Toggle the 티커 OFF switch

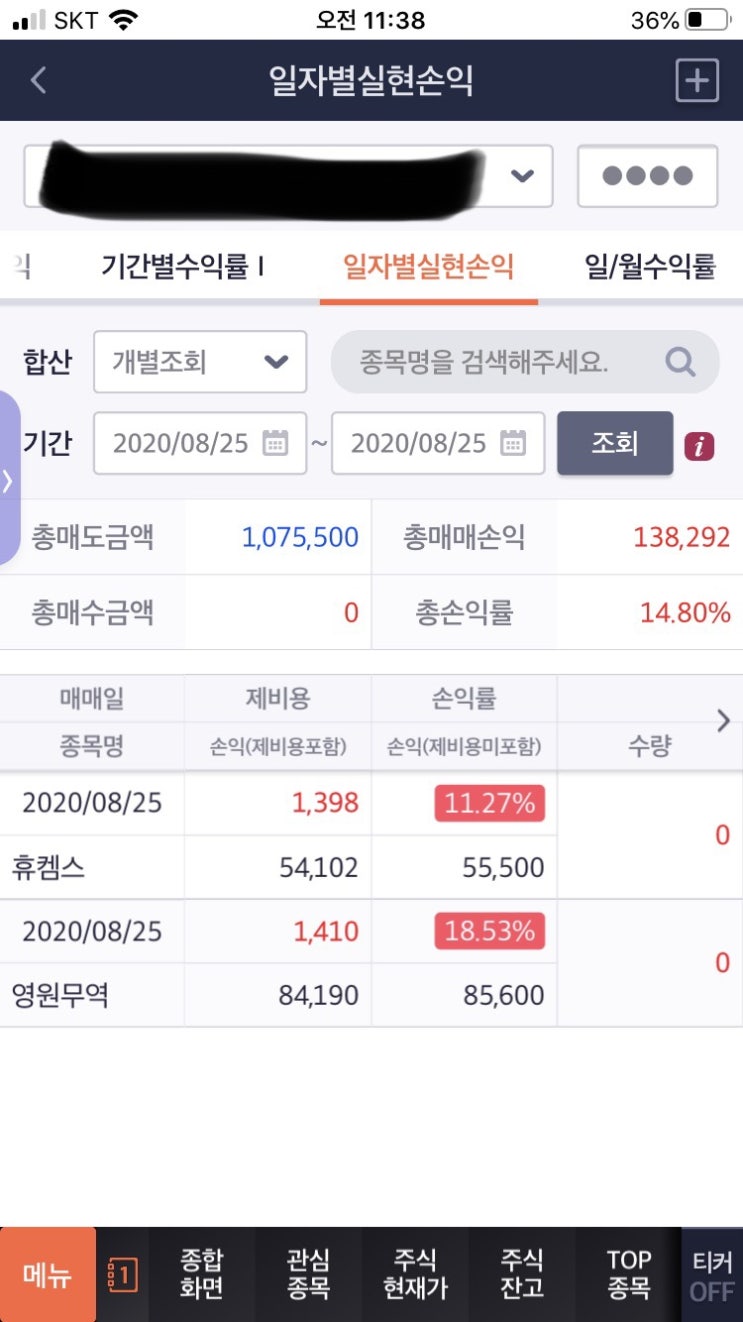(712, 1275)
